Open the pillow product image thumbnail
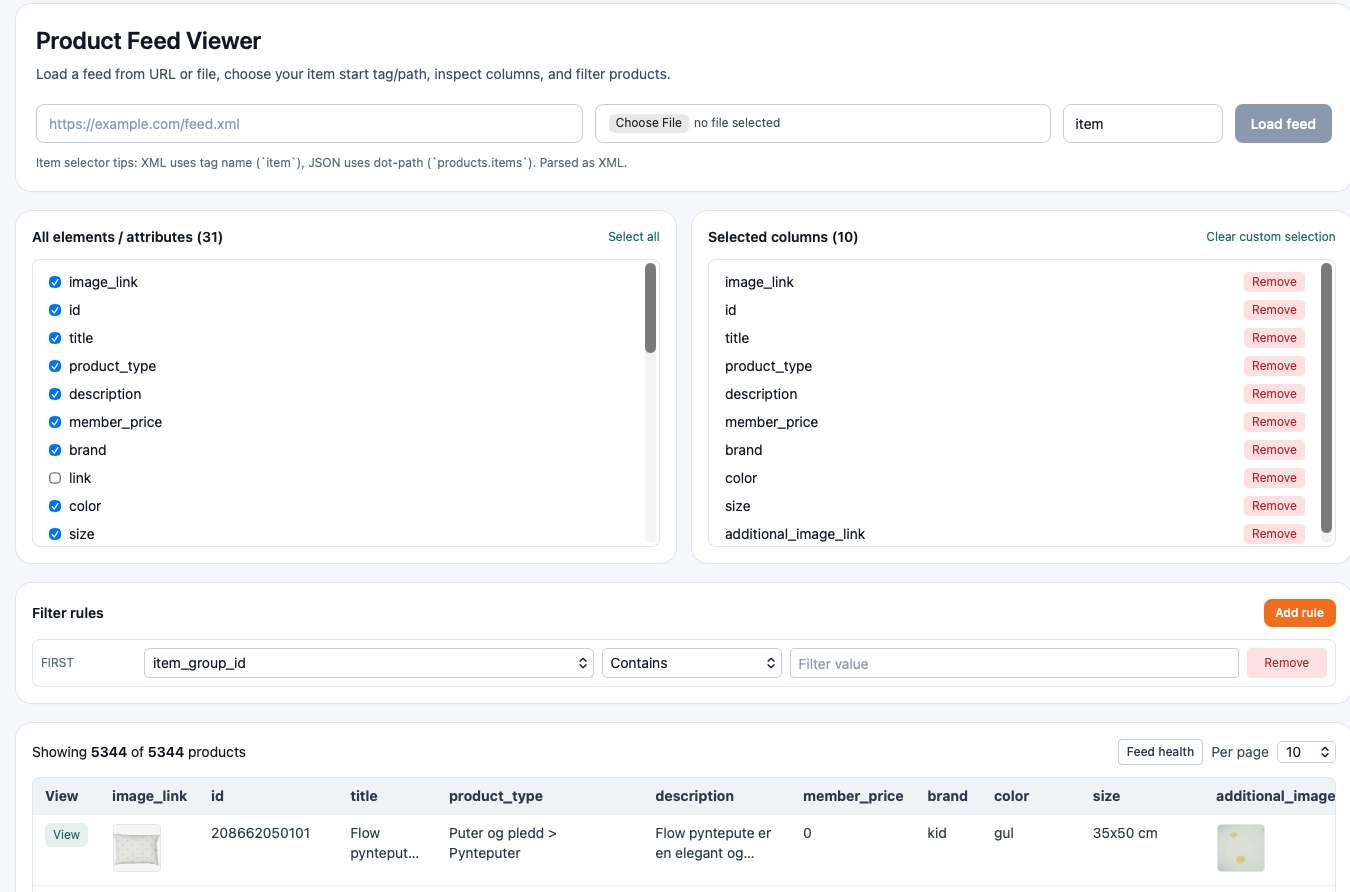 (137, 848)
